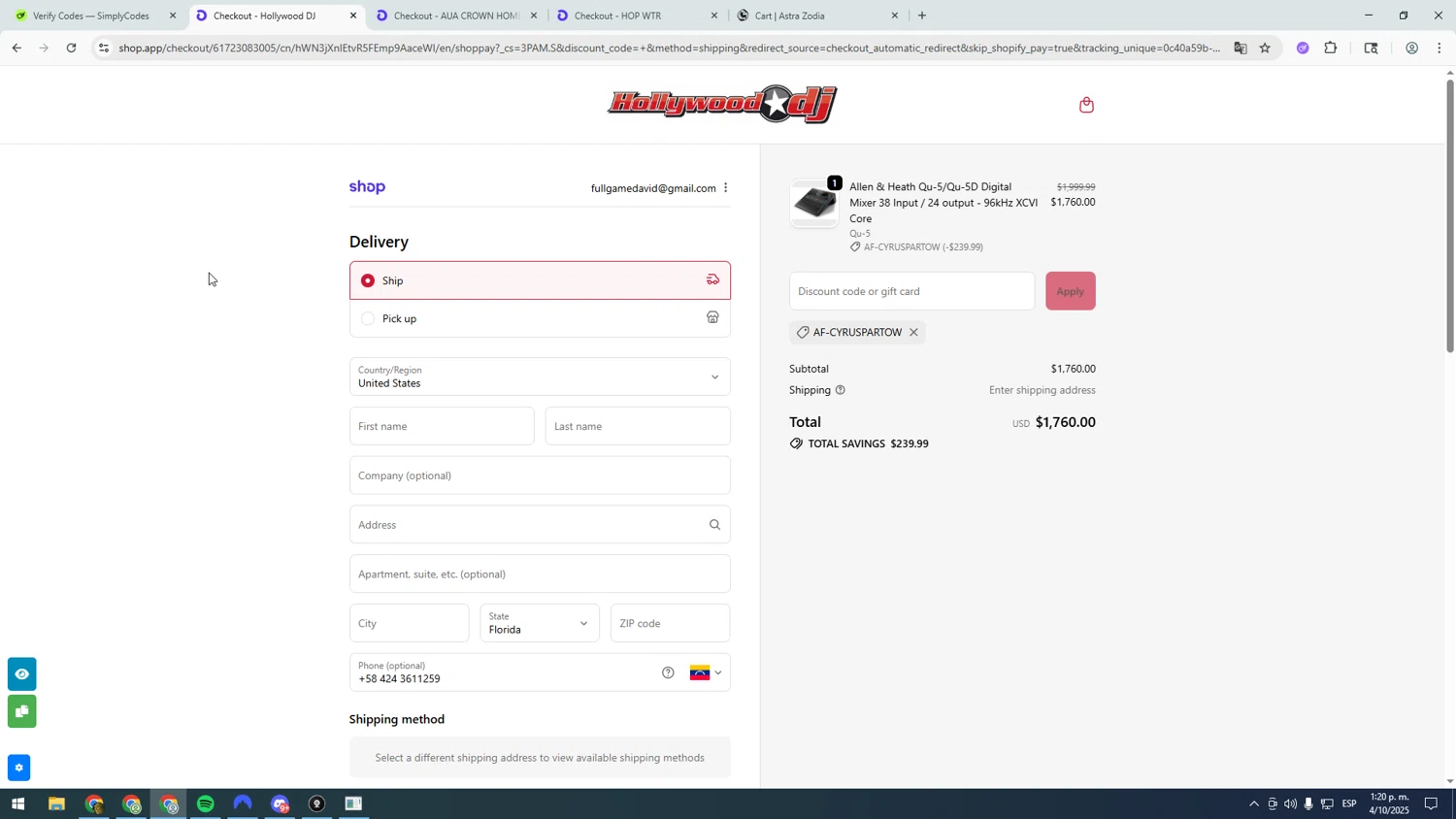
Task: Show shipping info help icon
Action: [841, 390]
